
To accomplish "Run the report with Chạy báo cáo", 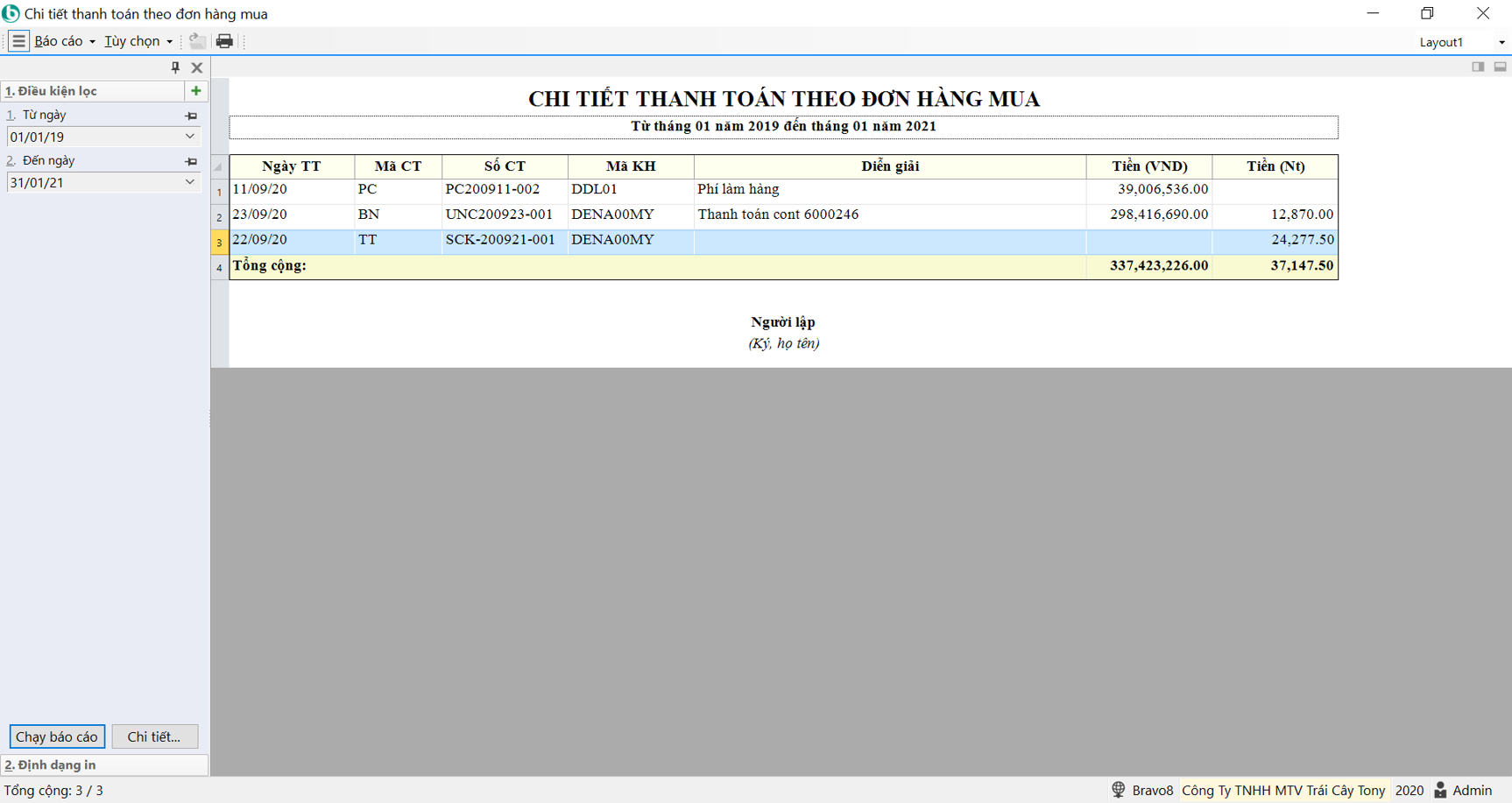I will tap(57, 736).
